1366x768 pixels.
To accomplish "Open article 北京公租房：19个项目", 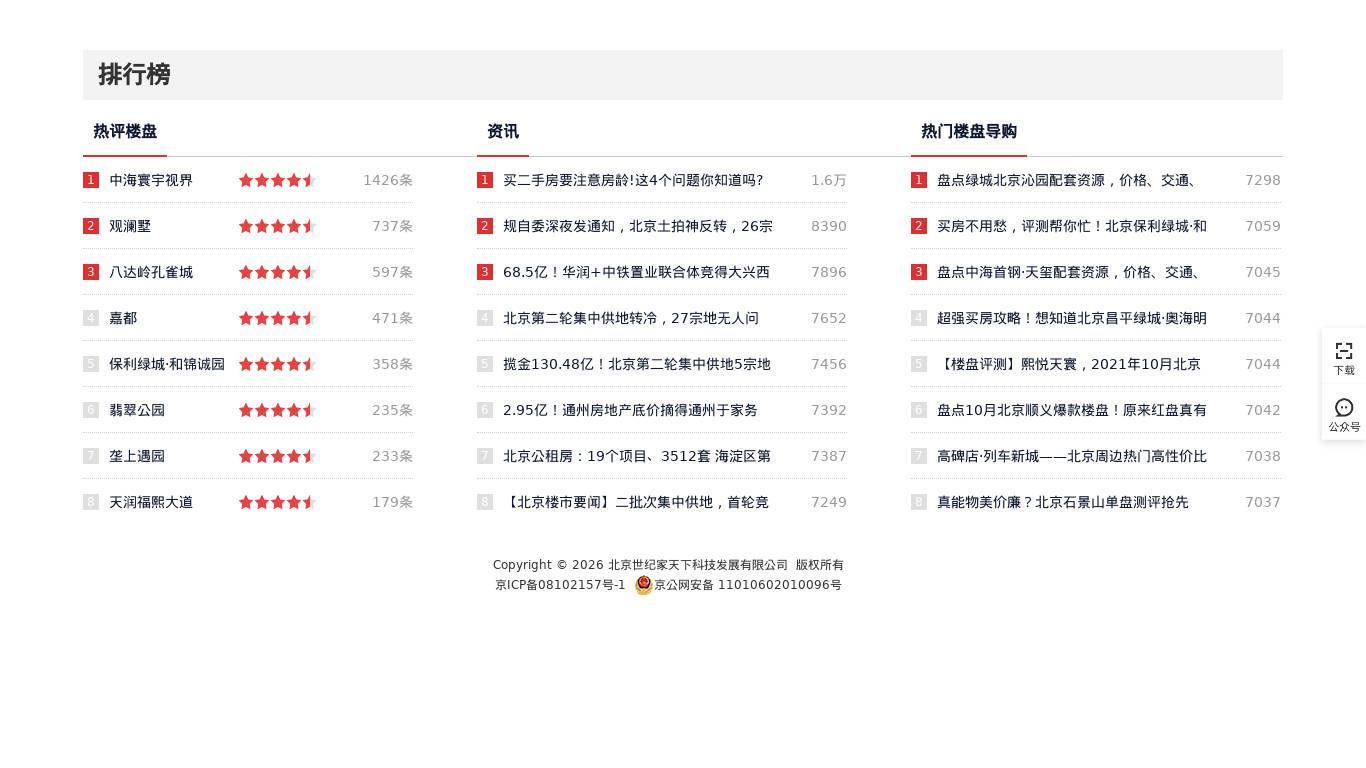I will (x=636, y=457).
